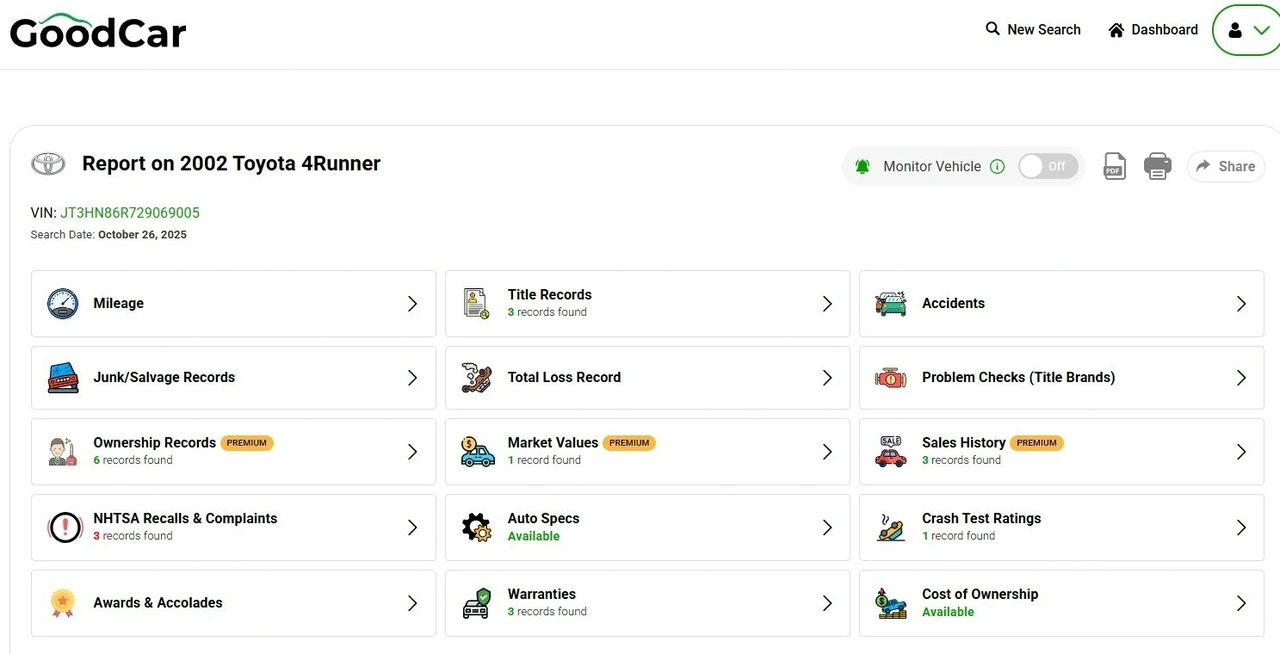Click the Total Loss Record label
The height and width of the screenshot is (654, 1280).
(564, 377)
